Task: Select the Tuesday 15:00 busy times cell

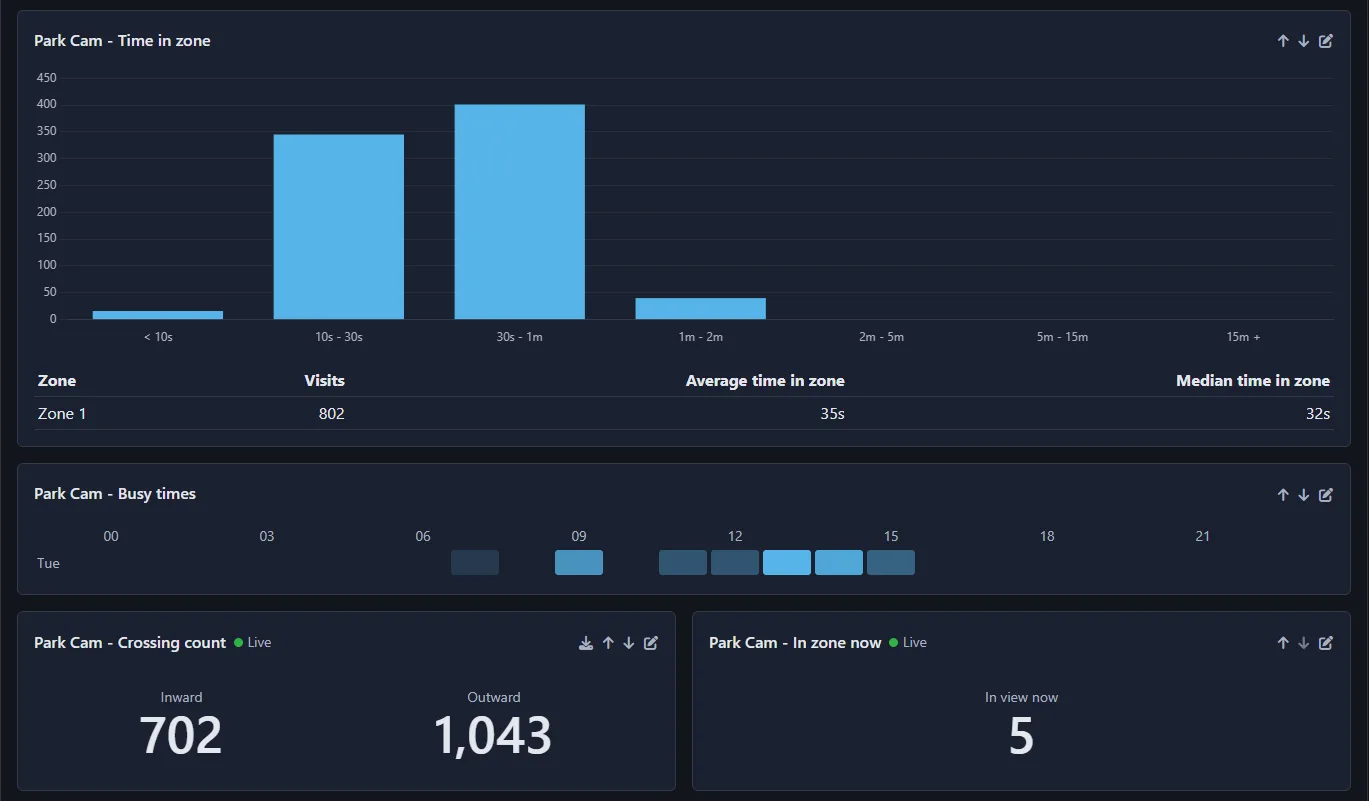Action: (891, 563)
